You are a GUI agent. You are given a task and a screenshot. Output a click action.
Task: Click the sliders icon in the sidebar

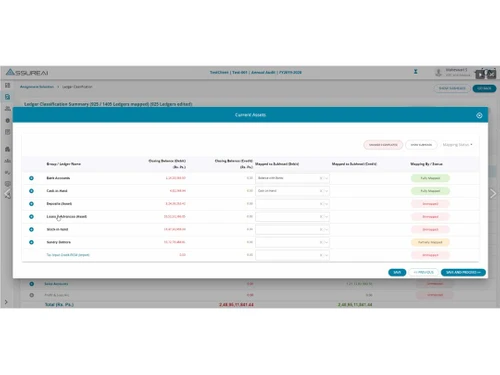7,172
